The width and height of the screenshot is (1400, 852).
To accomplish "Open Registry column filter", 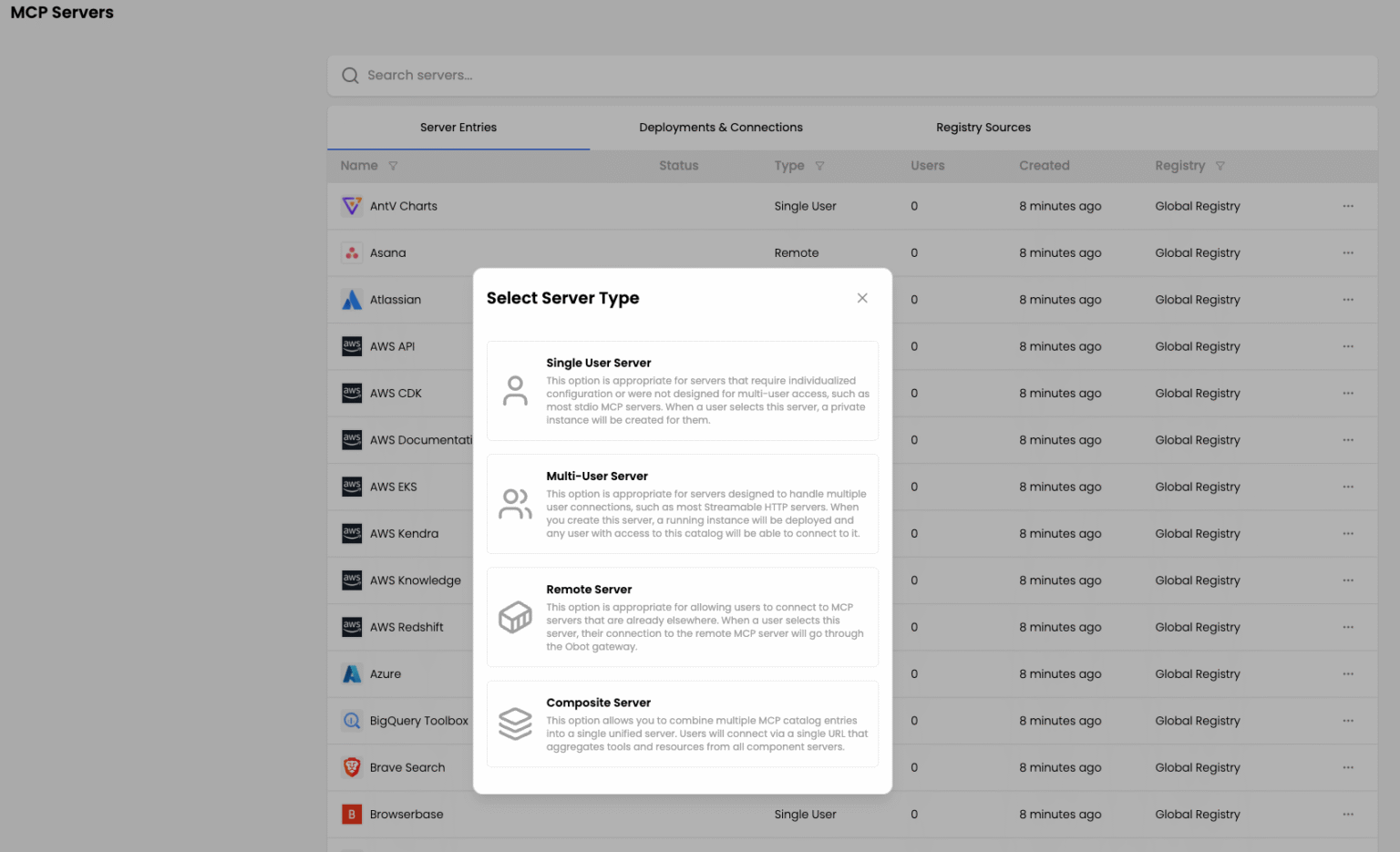I will click(x=1220, y=166).
